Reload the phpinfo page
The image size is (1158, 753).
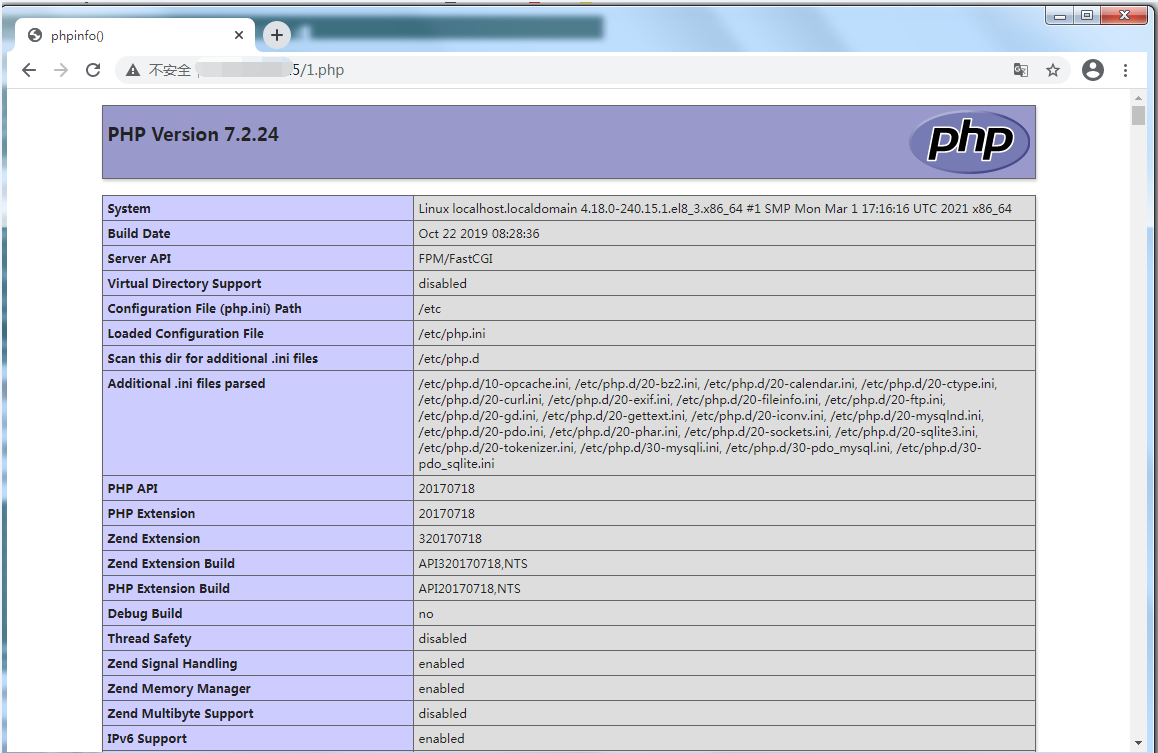click(93, 70)
